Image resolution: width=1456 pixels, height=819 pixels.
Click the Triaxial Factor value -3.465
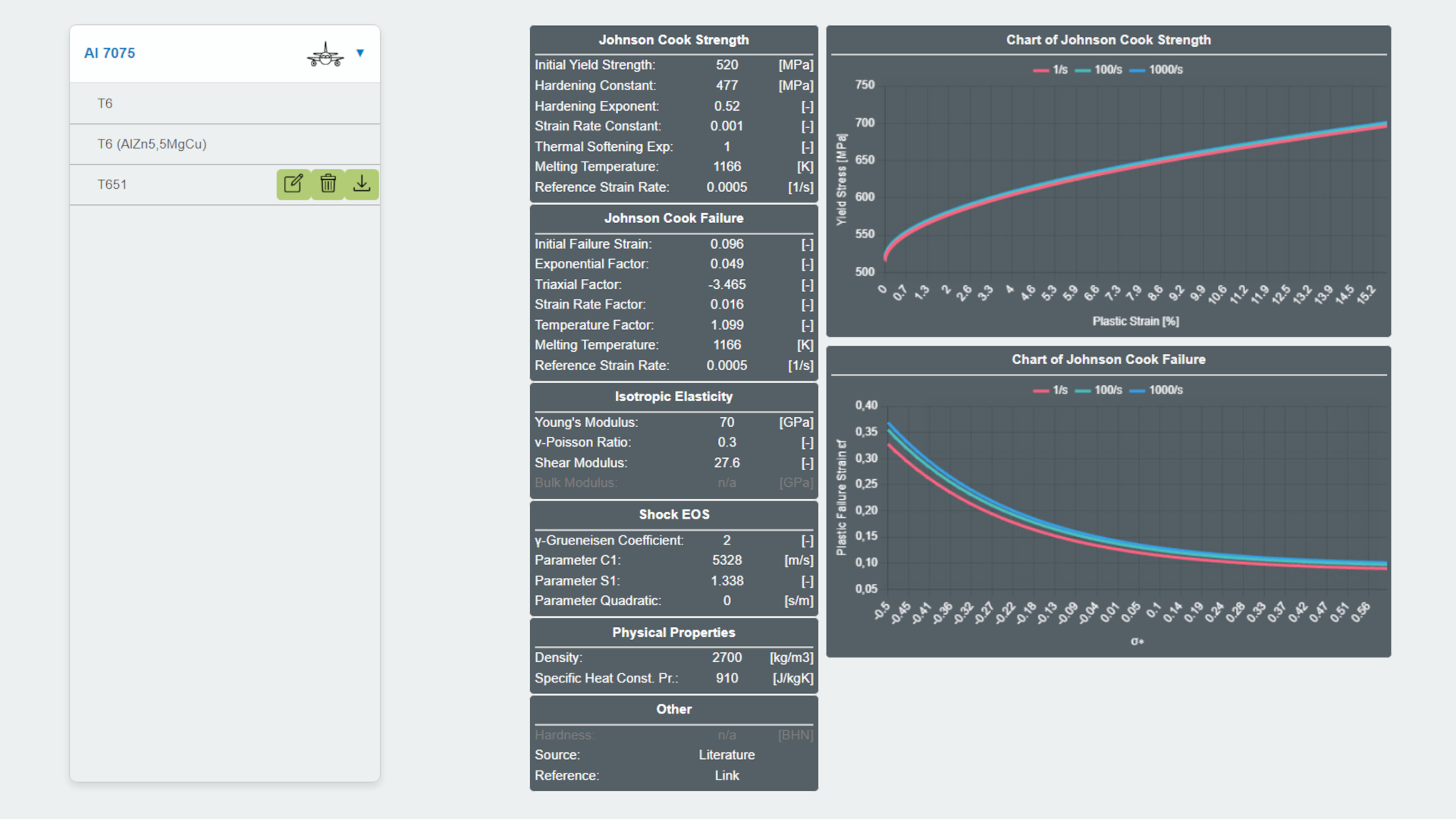pyautogui.click(x=726, y=284)
